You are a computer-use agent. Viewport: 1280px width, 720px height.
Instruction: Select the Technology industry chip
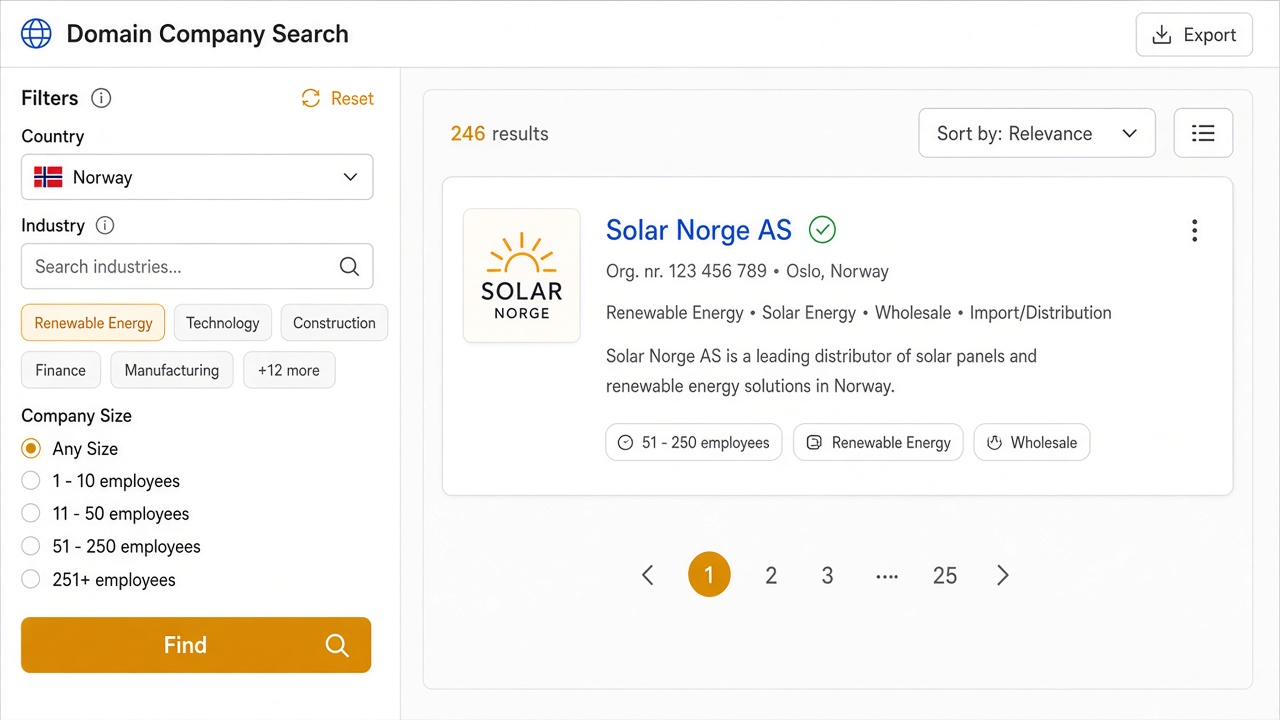(222, 323)
